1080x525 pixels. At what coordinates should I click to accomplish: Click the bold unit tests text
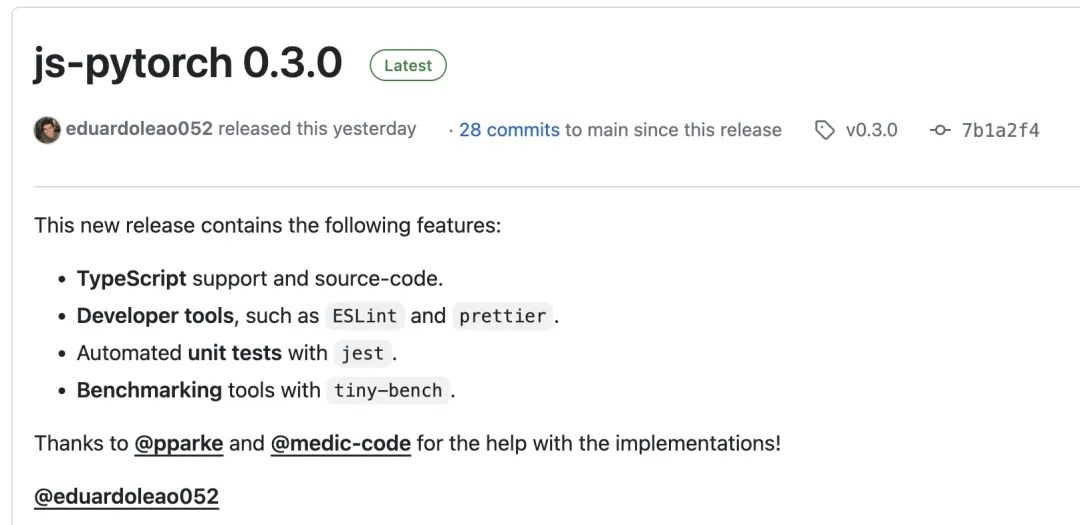pyautogui.click(x=235, y=353)
